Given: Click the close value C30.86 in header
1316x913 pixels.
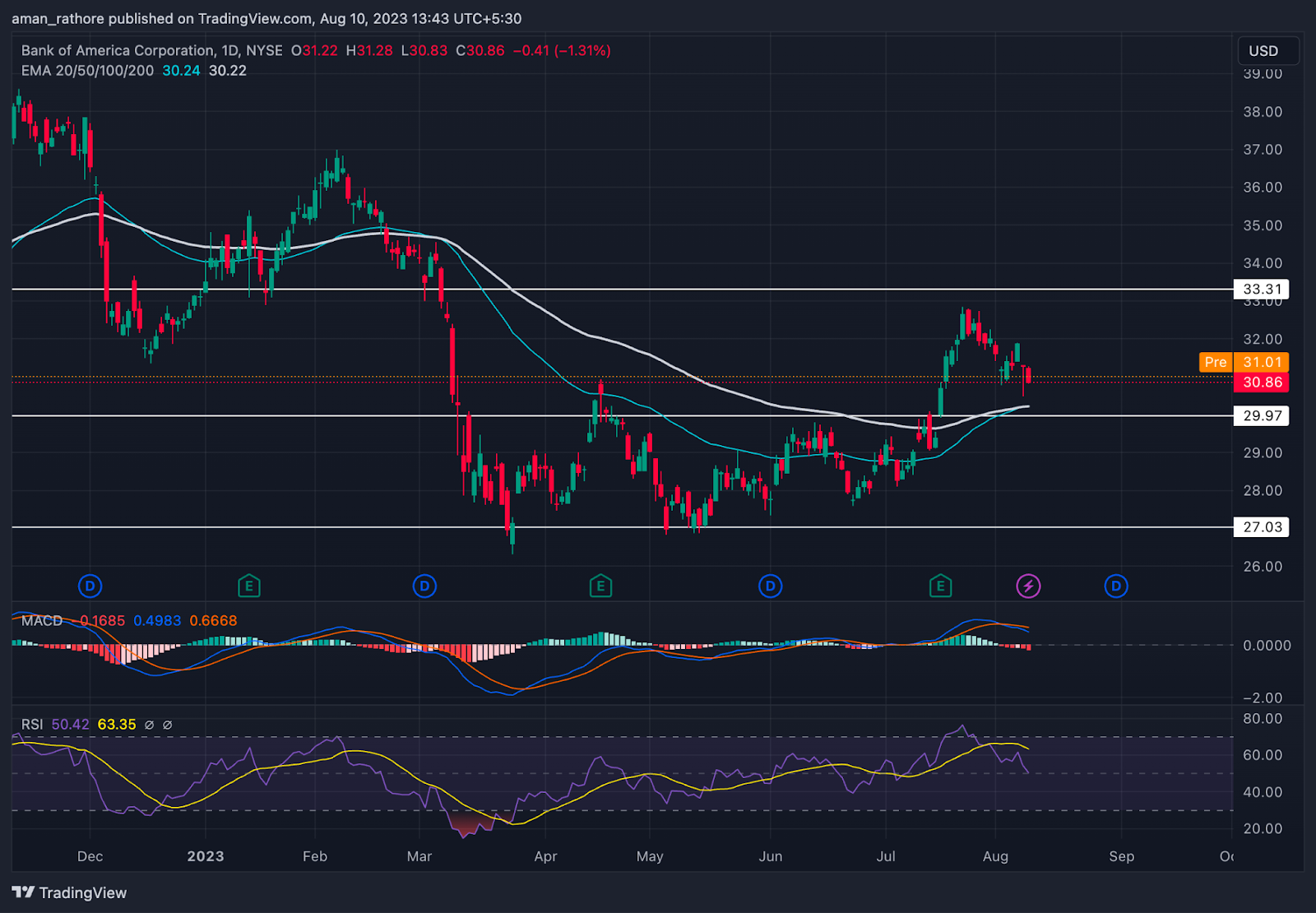Looking at the screenshot, I should point(480,50).
